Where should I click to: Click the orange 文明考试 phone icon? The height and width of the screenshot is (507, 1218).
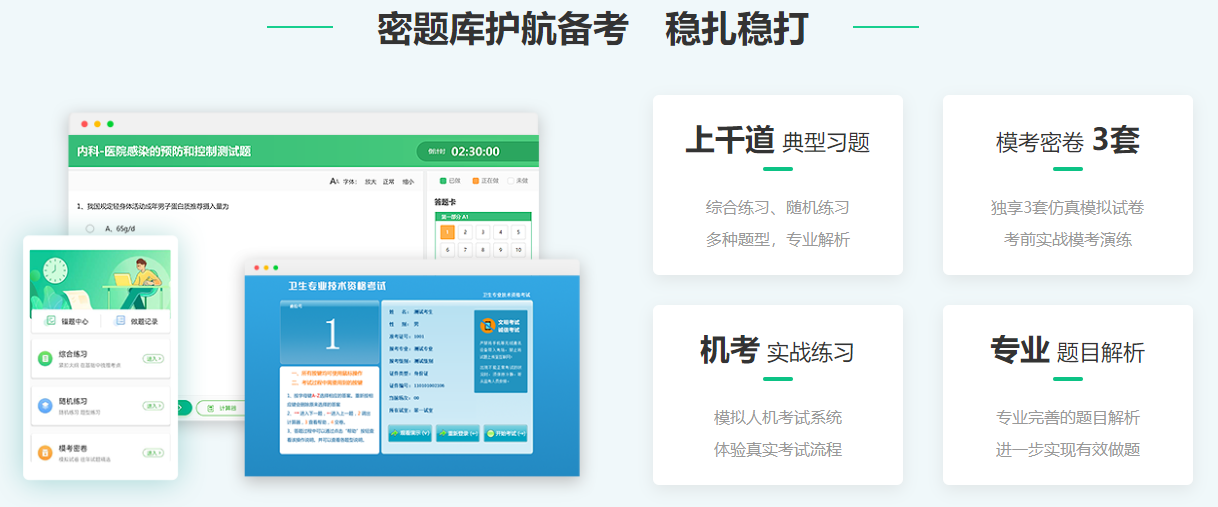click(487, 325)
